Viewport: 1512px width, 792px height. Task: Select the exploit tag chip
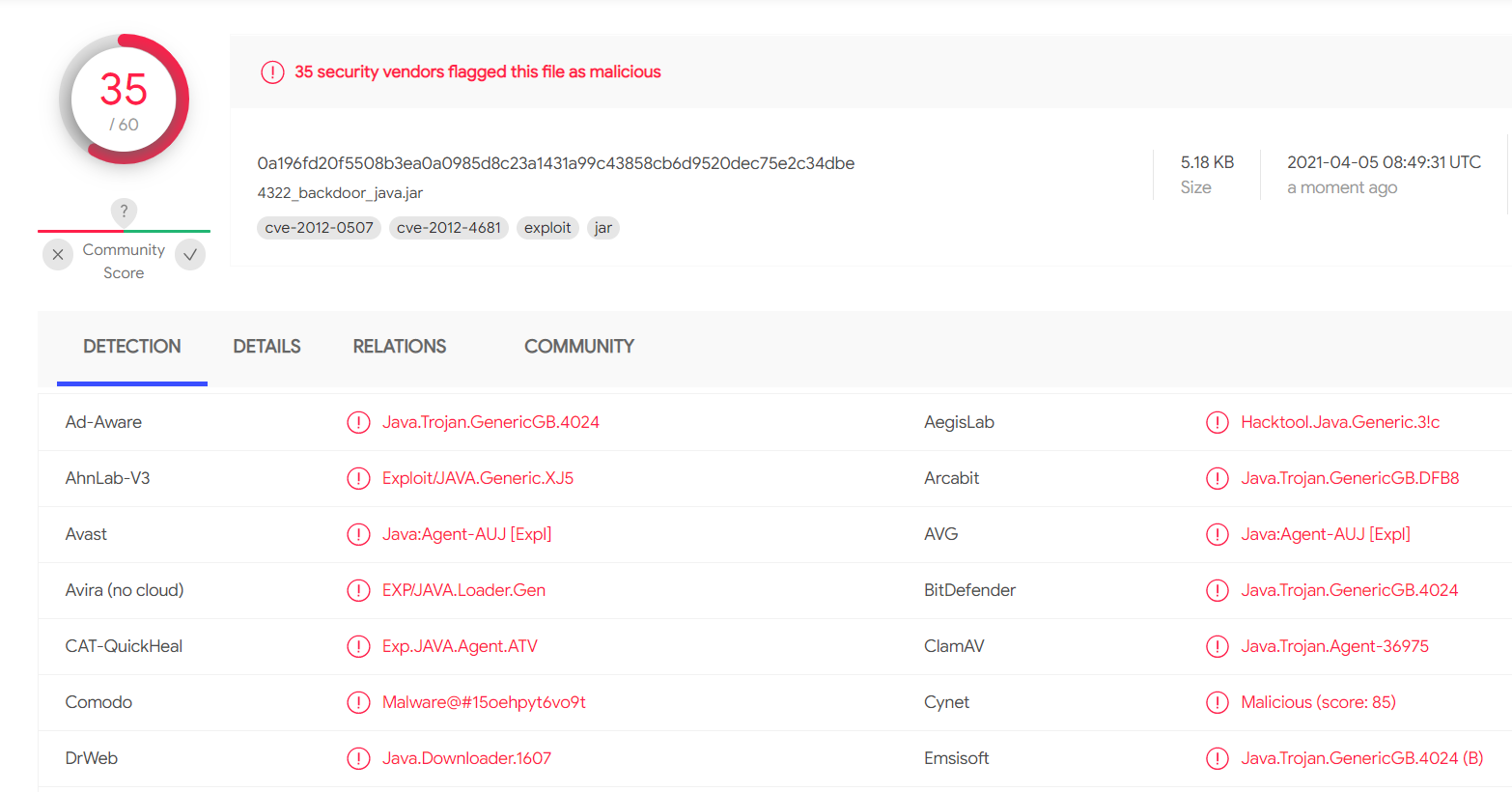coord(547,228)
